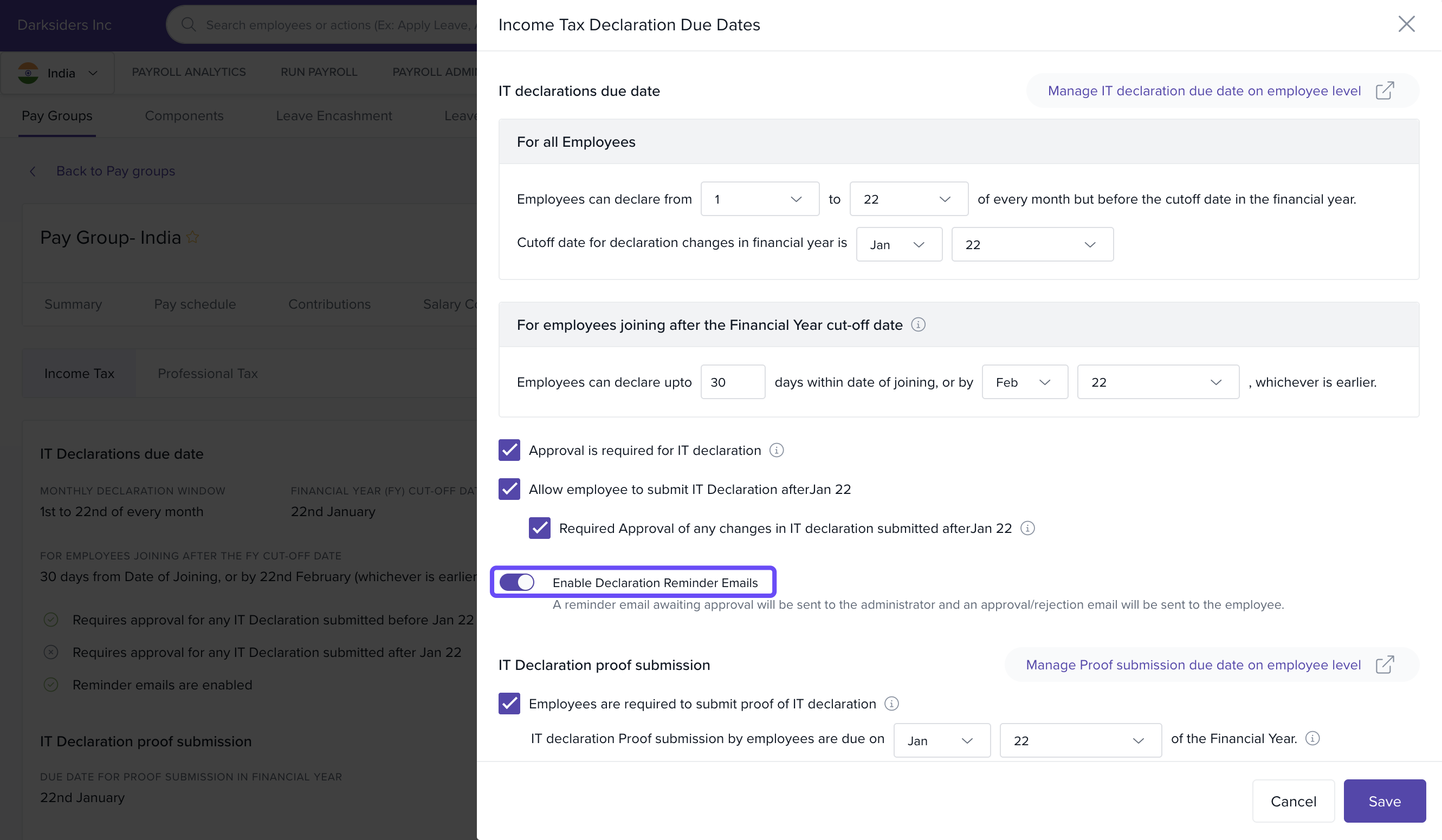Screen dimensions: 1442x840
Task: Click info icon beside submit proof of IT declaration
Action: pos(891,704)
